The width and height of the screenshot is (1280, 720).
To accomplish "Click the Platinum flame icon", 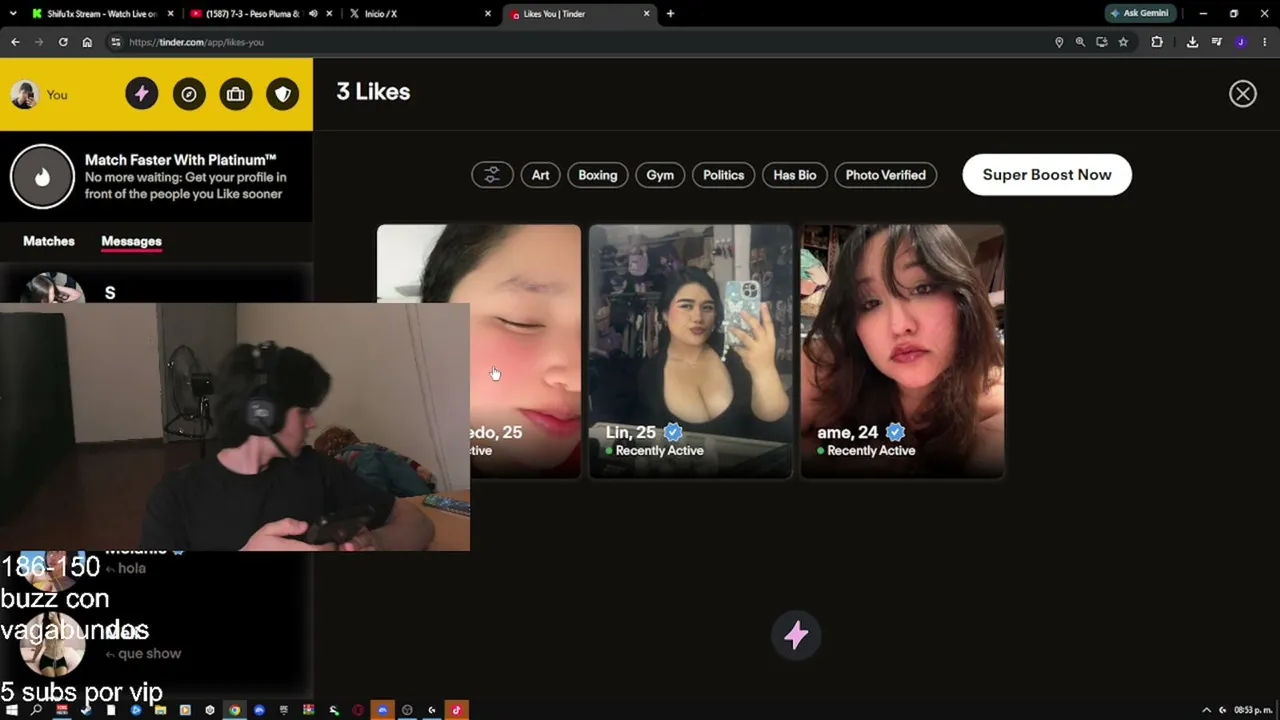I will pyautogui.click(x=42, y=177).
